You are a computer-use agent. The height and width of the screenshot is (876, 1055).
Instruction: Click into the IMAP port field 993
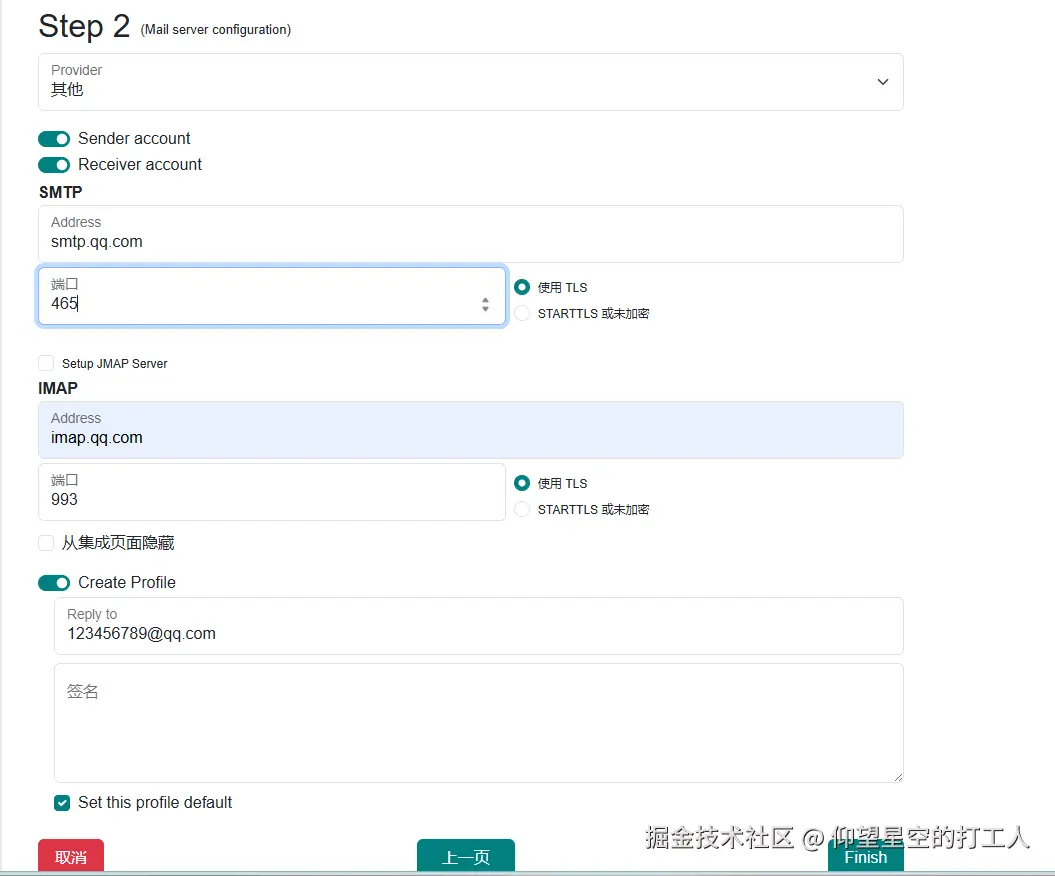[271, 492]
